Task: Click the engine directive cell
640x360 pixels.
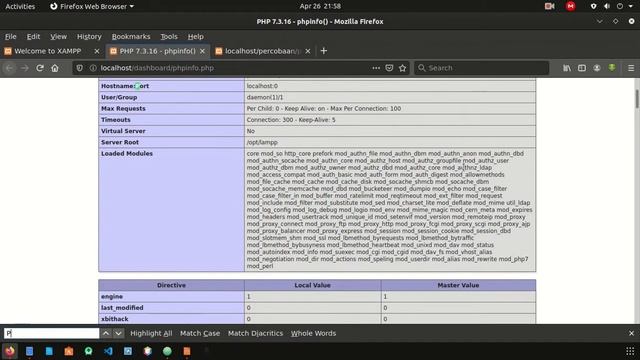Action: [x=171, y=297]
